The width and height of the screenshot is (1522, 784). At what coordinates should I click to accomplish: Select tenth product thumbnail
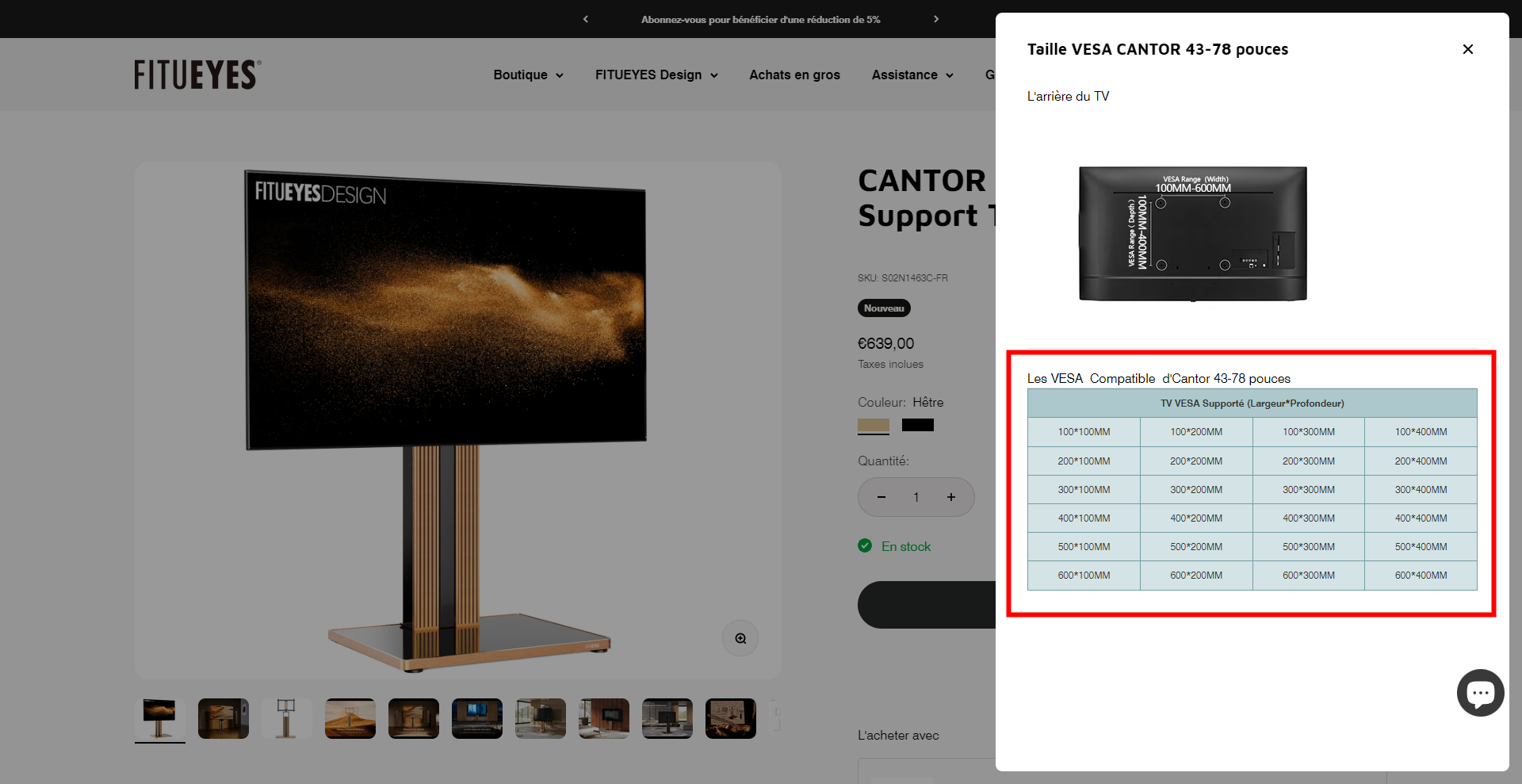click(731, 718)
